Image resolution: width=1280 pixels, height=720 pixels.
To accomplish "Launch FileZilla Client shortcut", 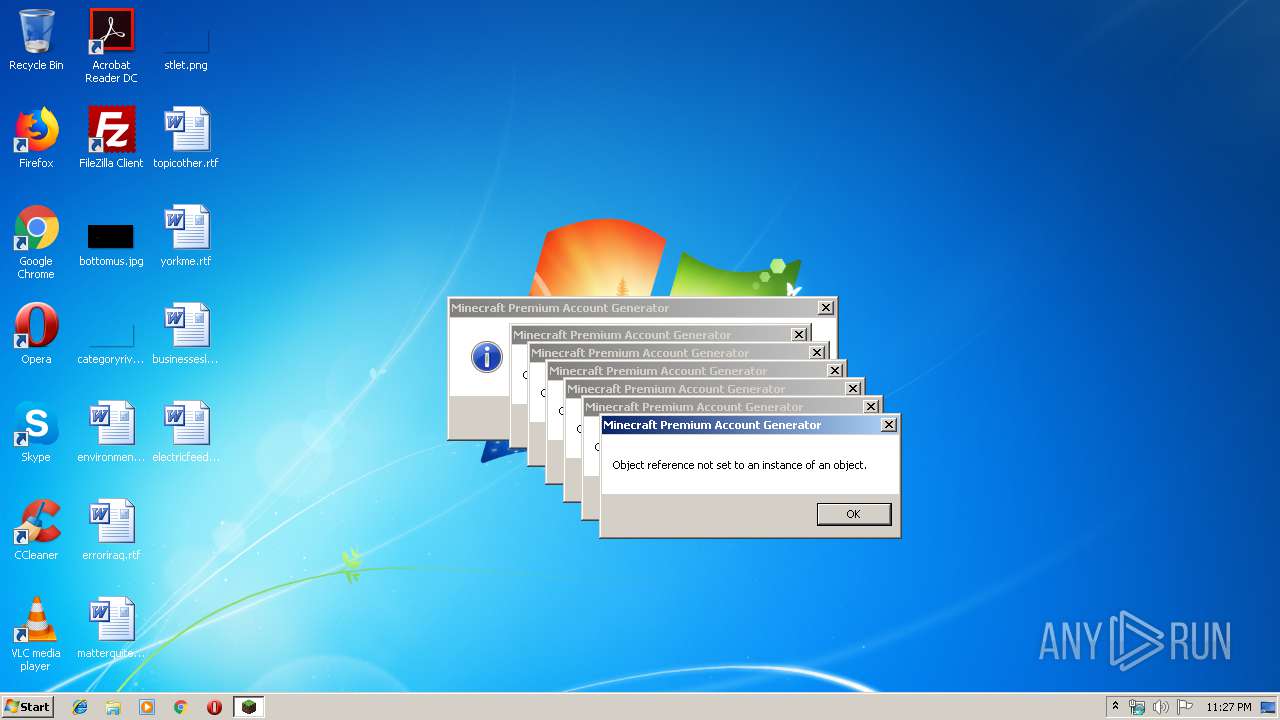I will pyautogui.click(x=111, y=138).
